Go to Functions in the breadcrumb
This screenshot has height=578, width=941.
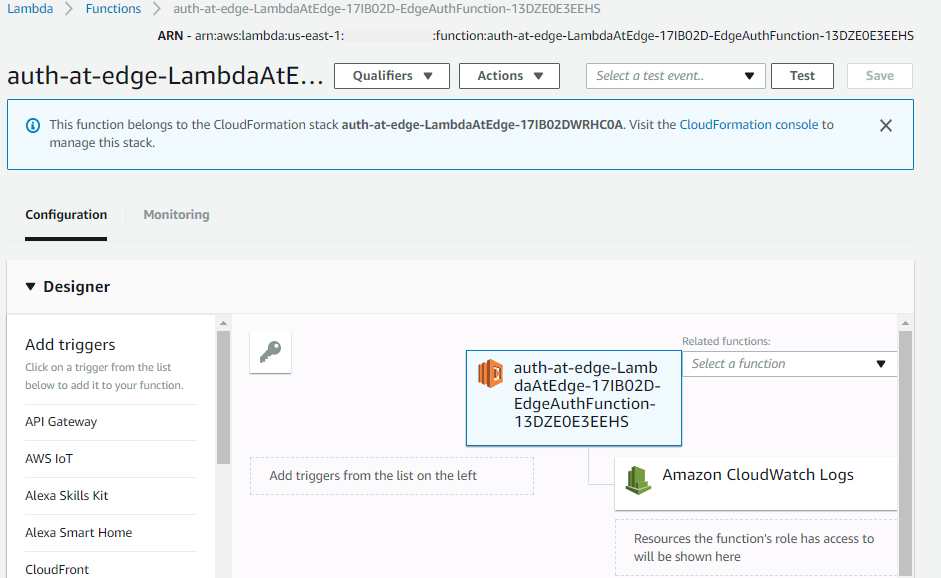tap(113, 9)
